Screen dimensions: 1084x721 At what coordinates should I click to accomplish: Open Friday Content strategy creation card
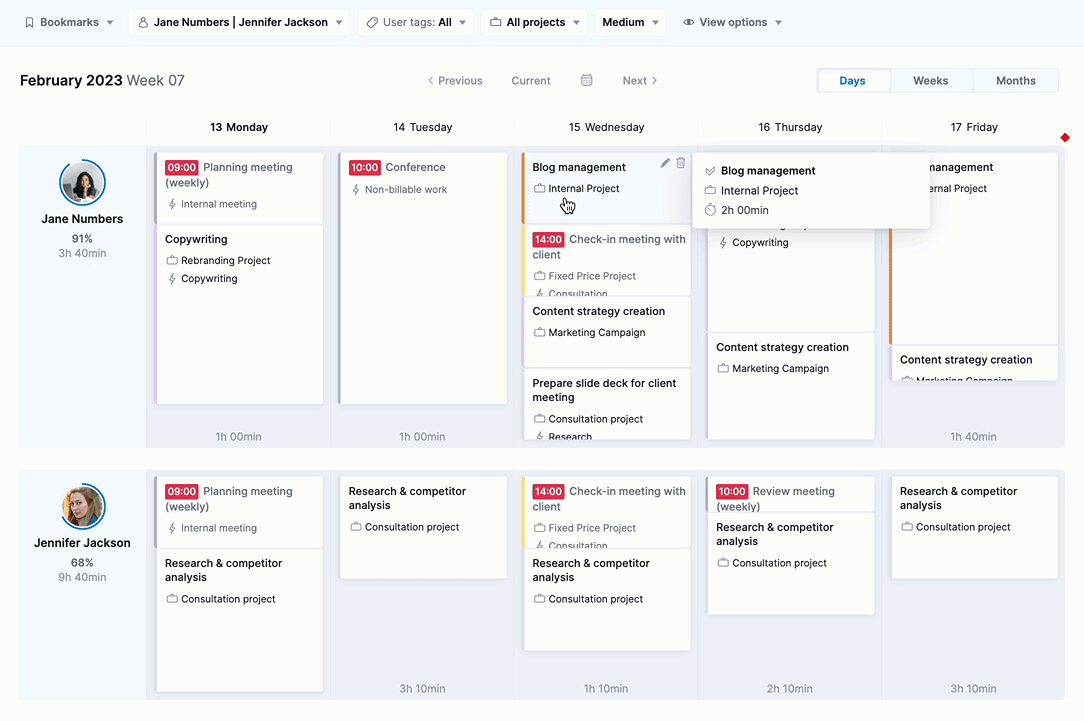[973, 363]
